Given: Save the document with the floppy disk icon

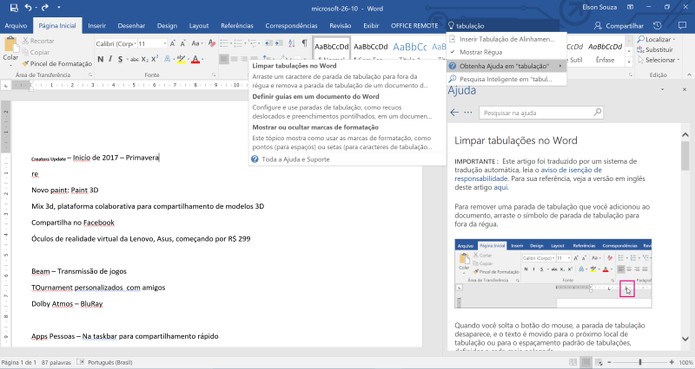Looking at the screenshot, I should (13, 8).
